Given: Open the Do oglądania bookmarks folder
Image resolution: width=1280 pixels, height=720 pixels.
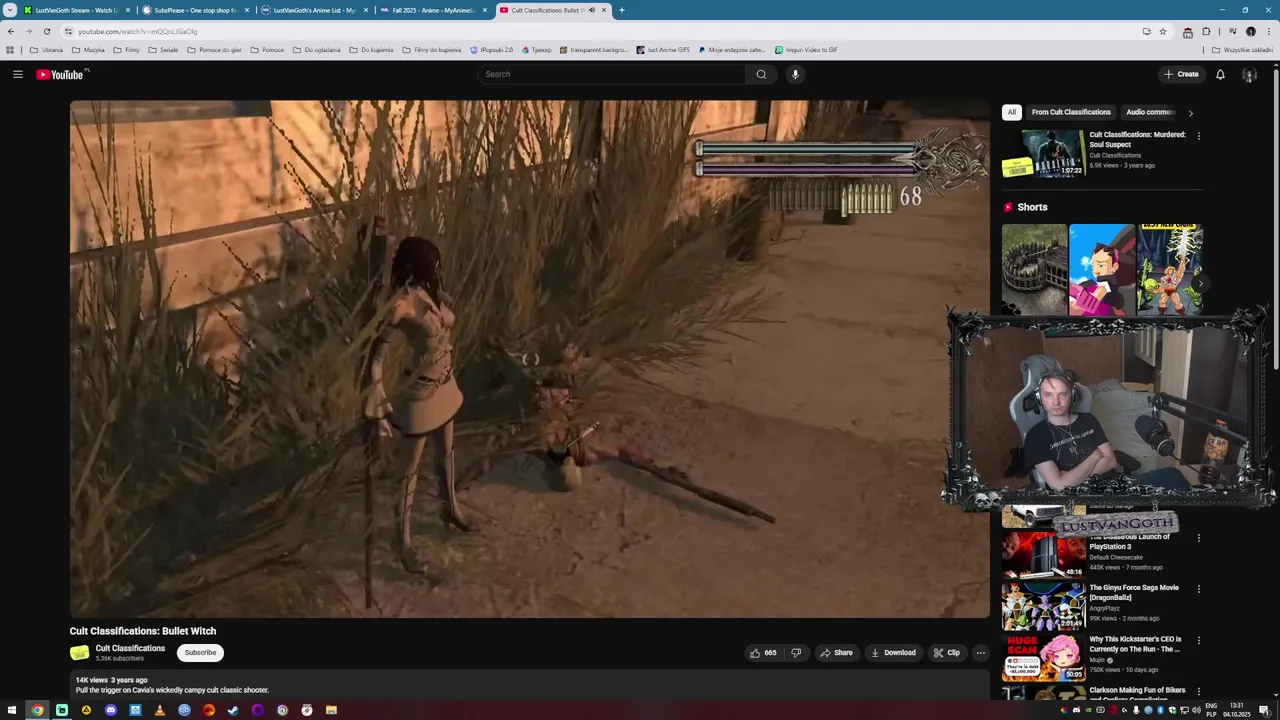Looking at the screenshot, I should (x=316, y=49).
